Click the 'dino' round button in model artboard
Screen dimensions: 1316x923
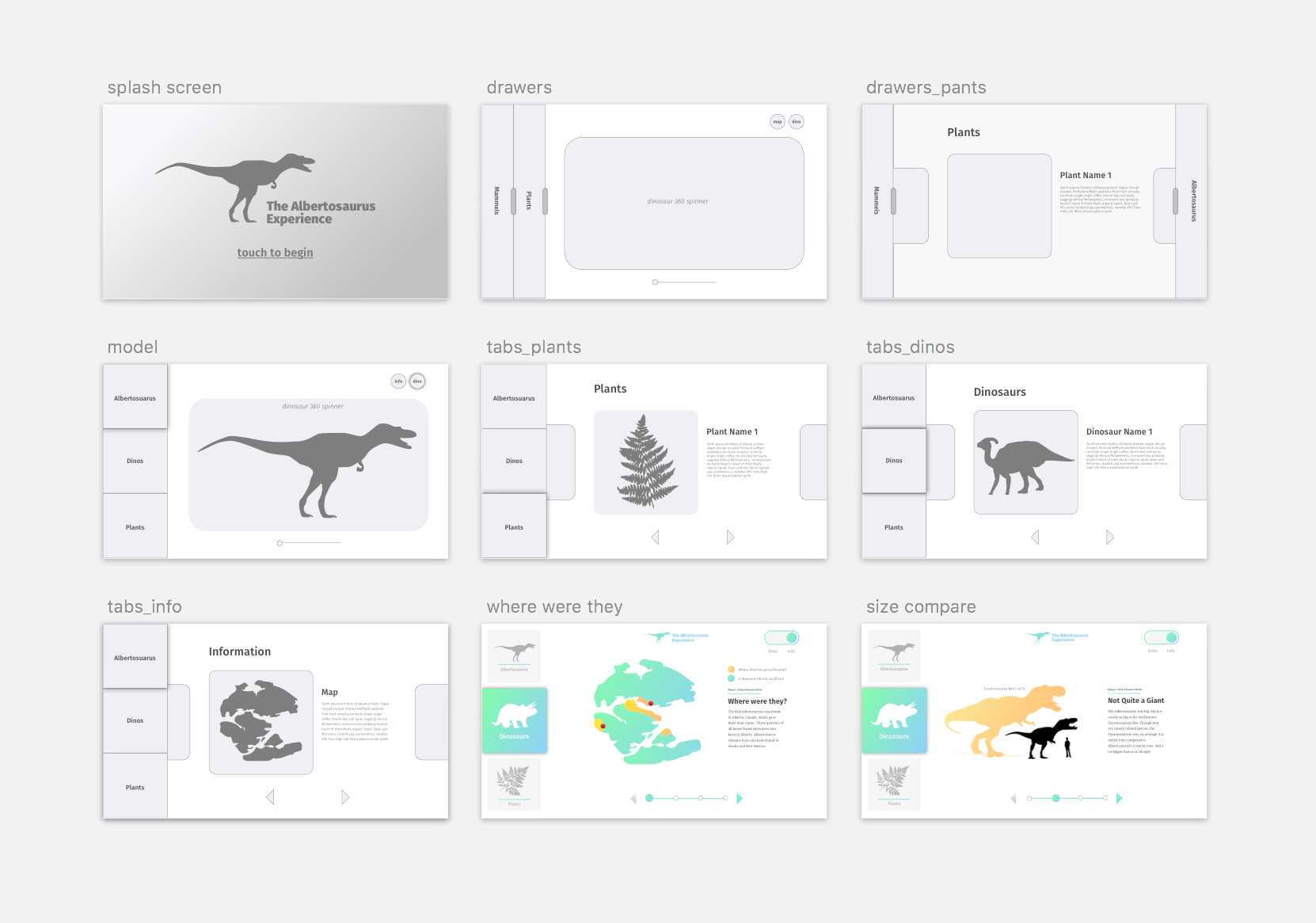click(x=417, y=381)
